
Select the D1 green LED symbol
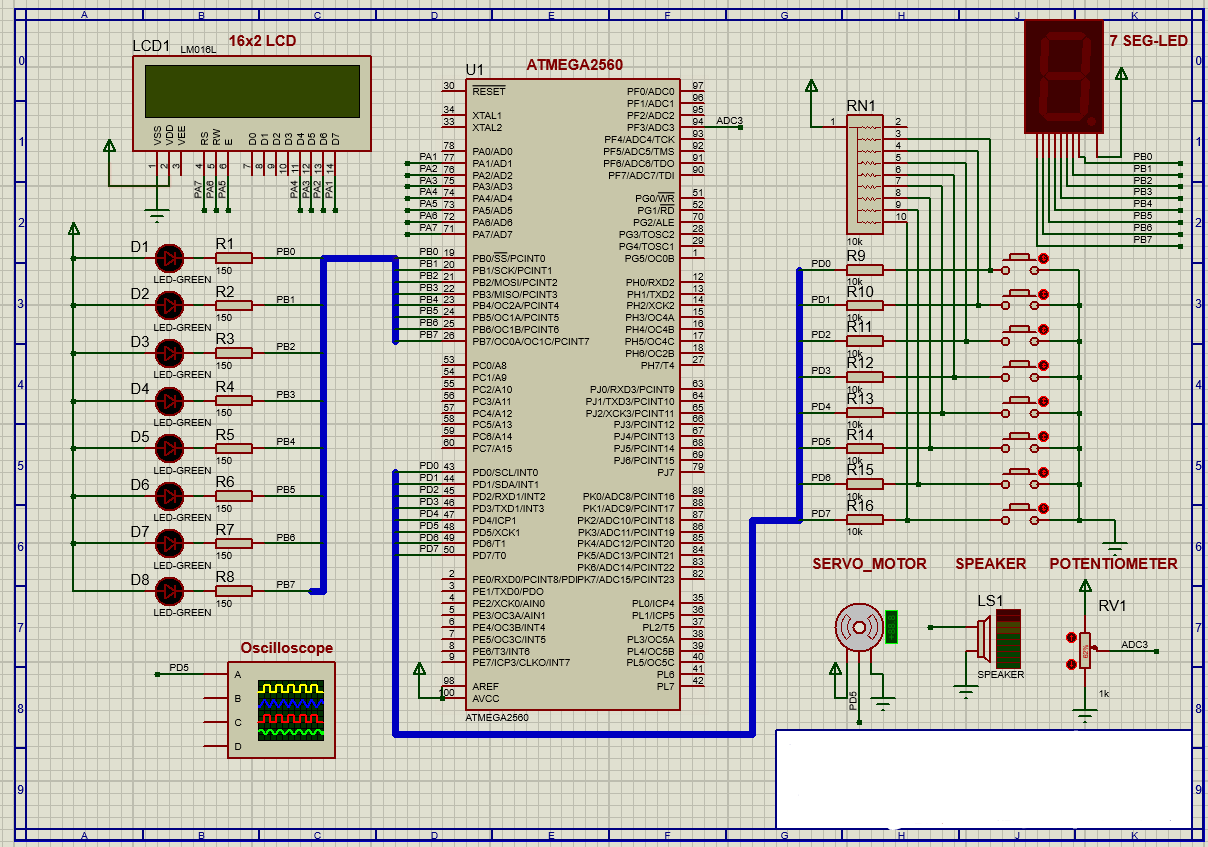[171, 257]
